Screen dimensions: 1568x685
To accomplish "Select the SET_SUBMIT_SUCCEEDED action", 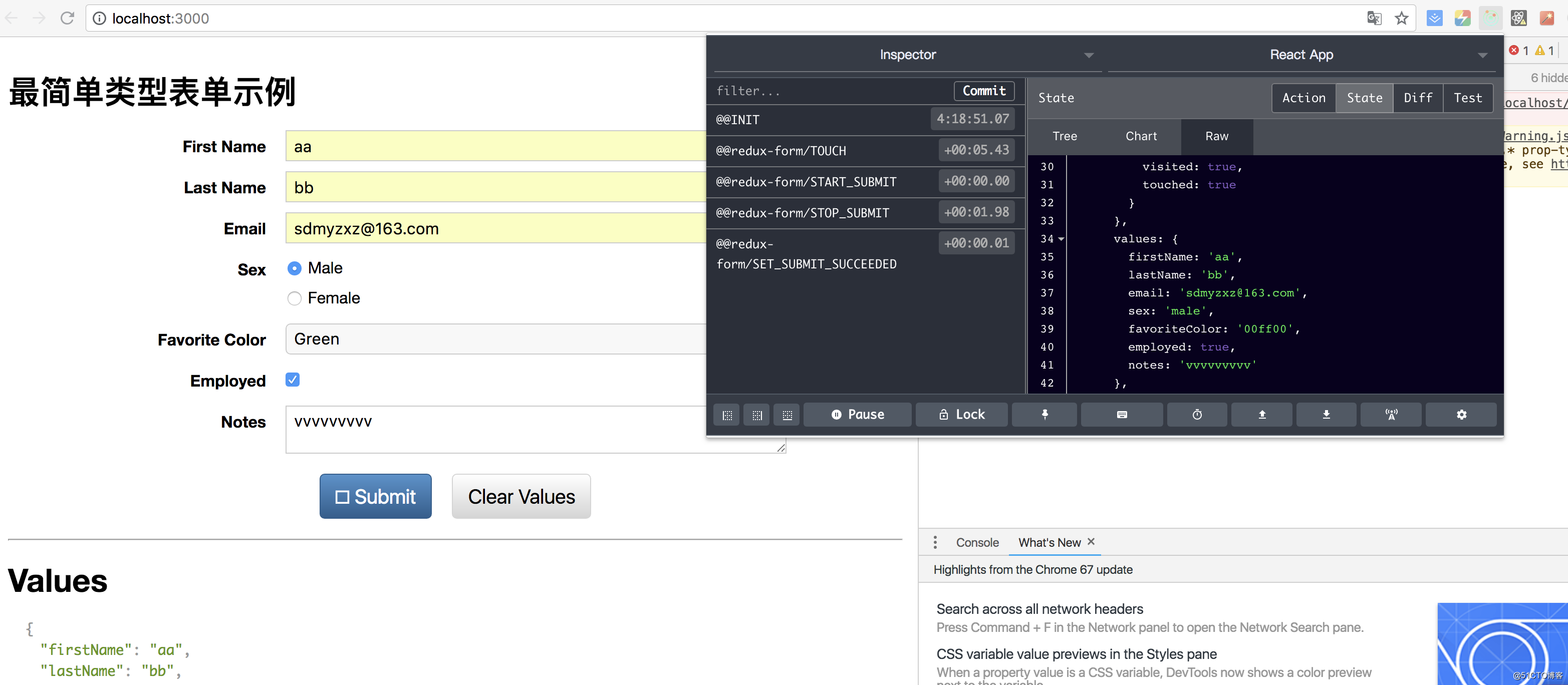I will (x=866, y=254).
